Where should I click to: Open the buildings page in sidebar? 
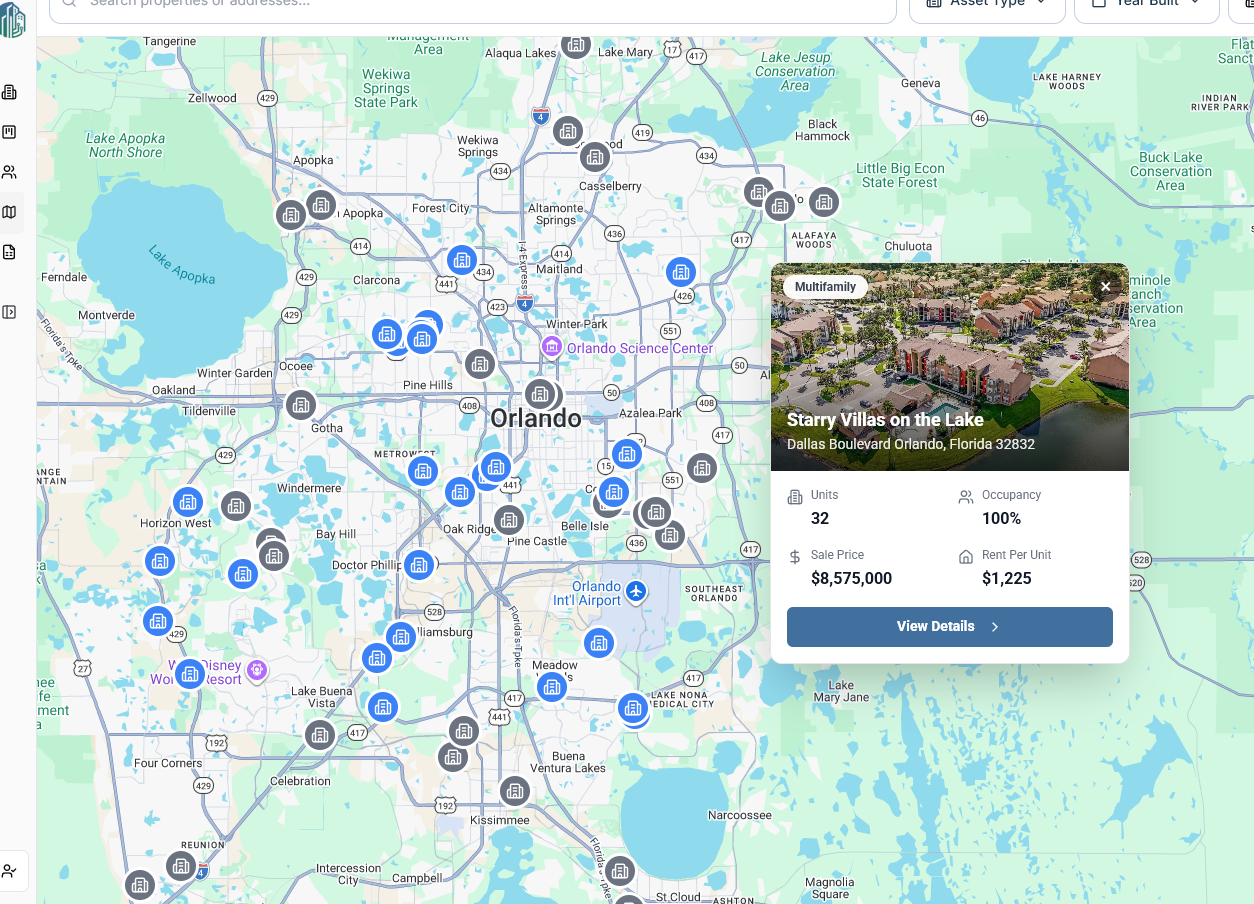(x=10, y=93)
